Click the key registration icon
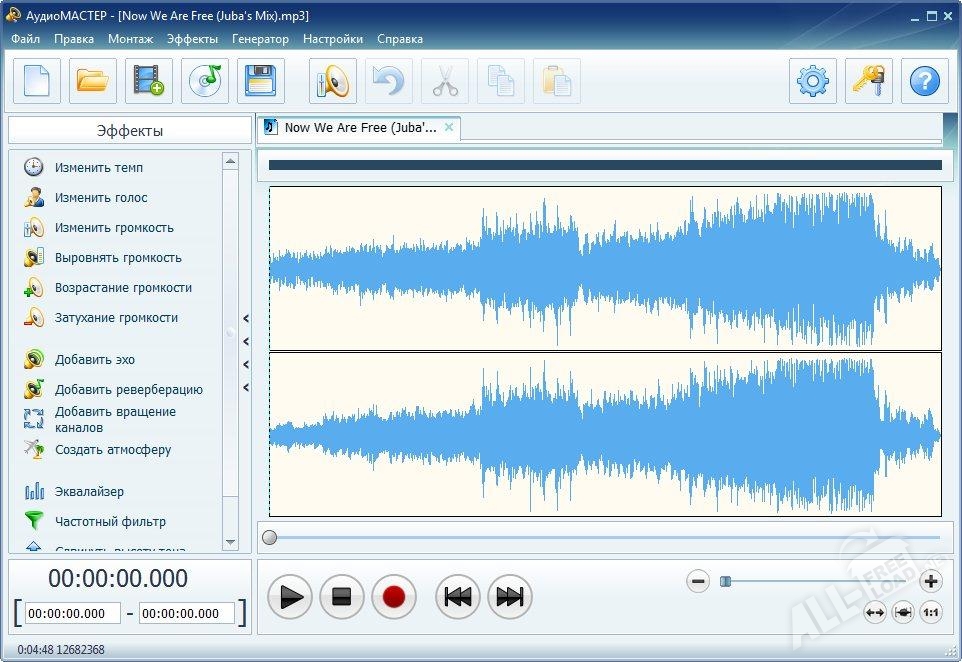Image resolution: width=962 pixels, height=662 pixels. pyautogui.click(x=869, y=81)
